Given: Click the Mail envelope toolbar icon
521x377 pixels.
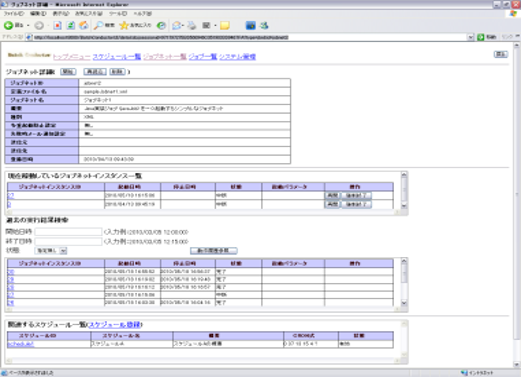Looking at the screenshot, I should click(x=176, y=25).
